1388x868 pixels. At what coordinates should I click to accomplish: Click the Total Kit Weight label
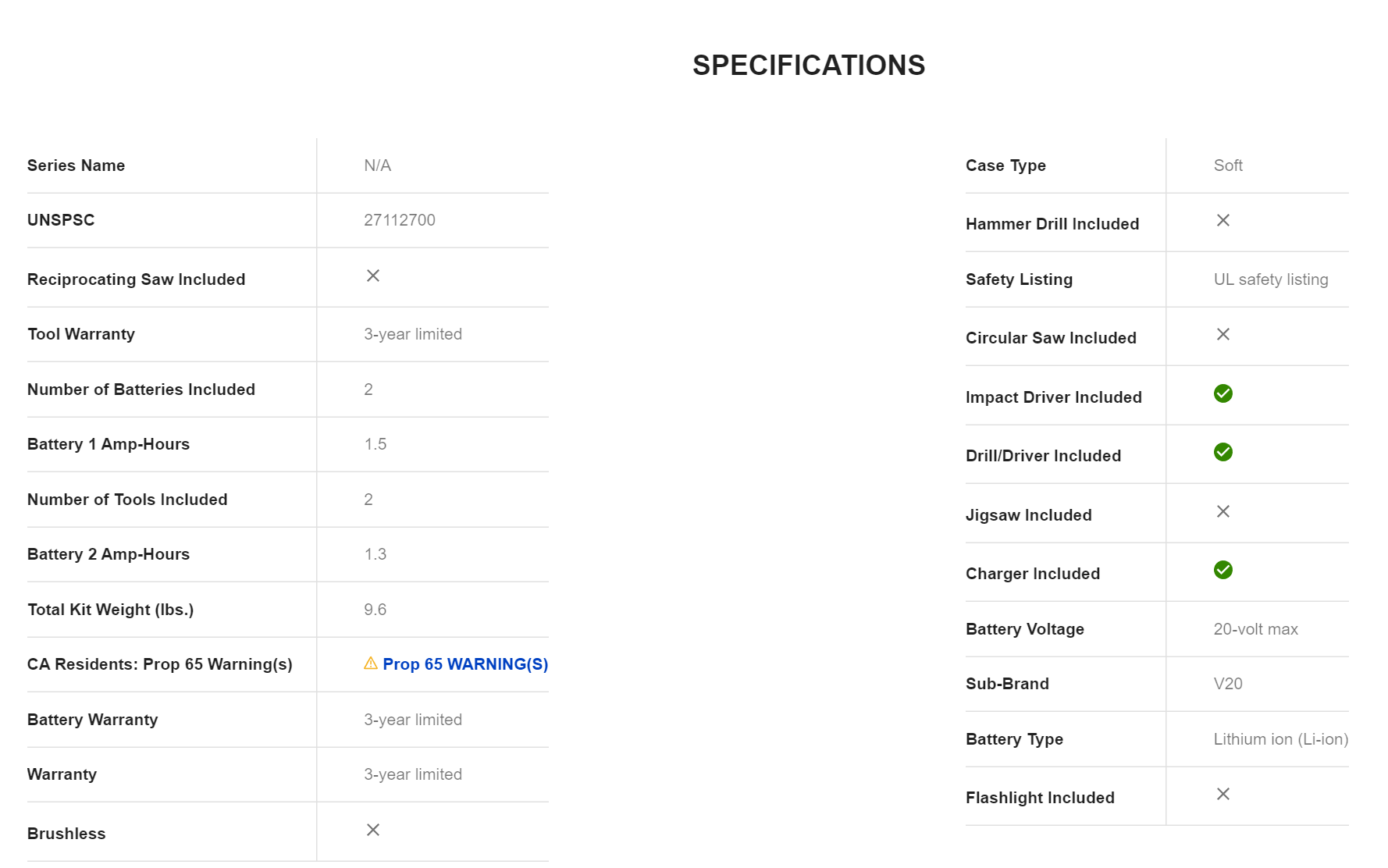pyautogui.click(x=110, y=610)
